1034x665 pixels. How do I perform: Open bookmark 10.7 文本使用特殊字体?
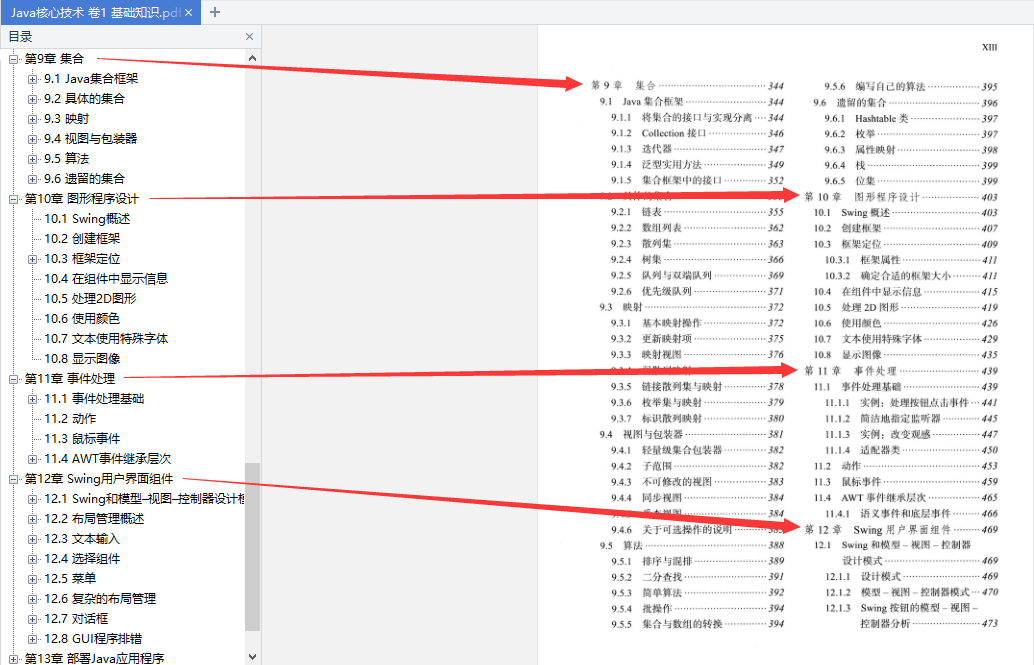click(106, 338)
